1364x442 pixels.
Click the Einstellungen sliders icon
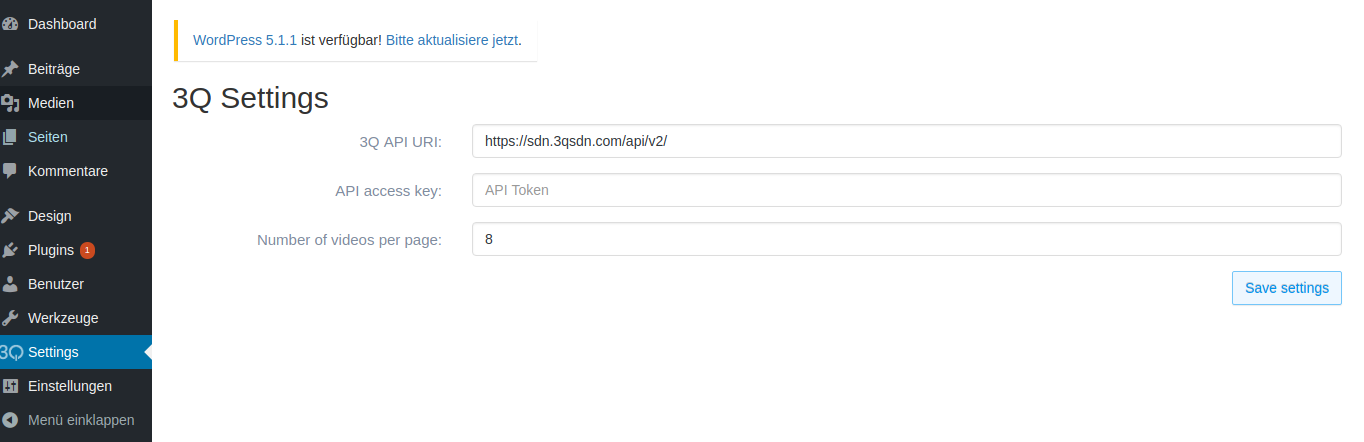[x=10, y=386]
